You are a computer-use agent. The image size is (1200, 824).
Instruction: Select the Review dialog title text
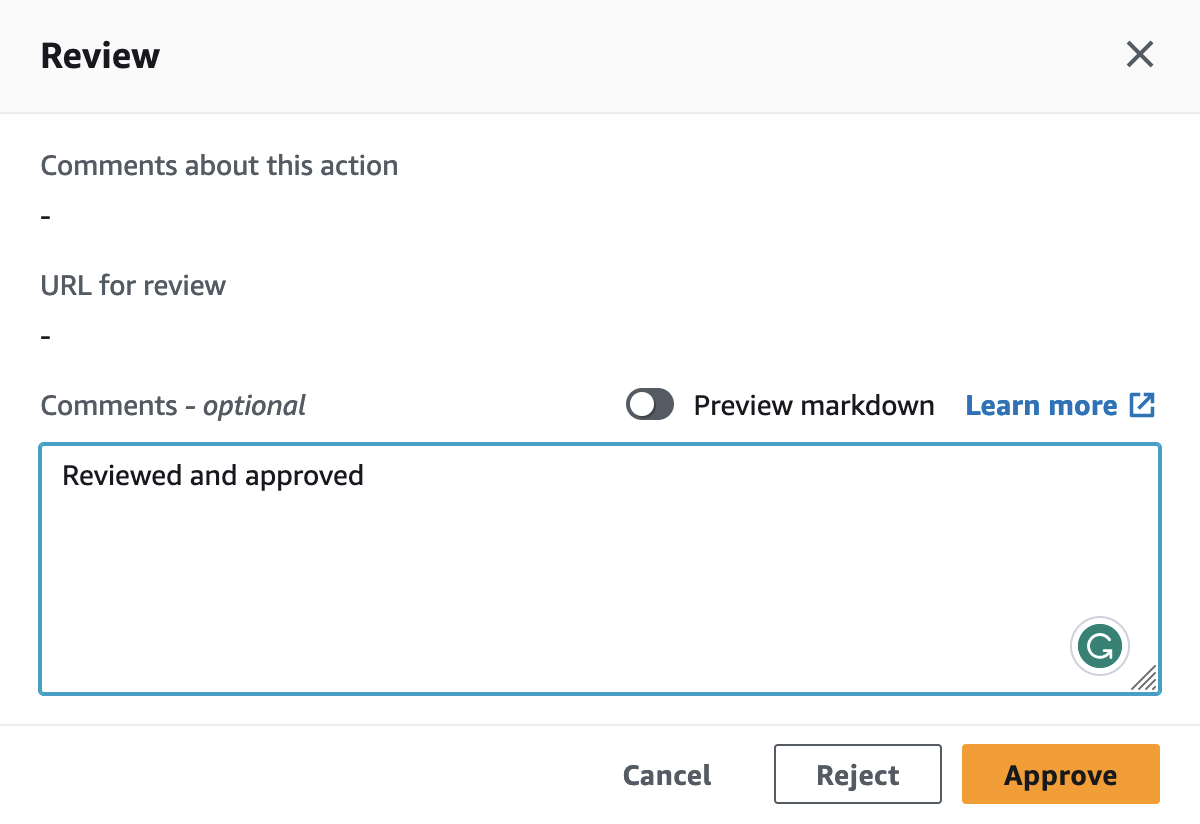click(x=100, y=55)
